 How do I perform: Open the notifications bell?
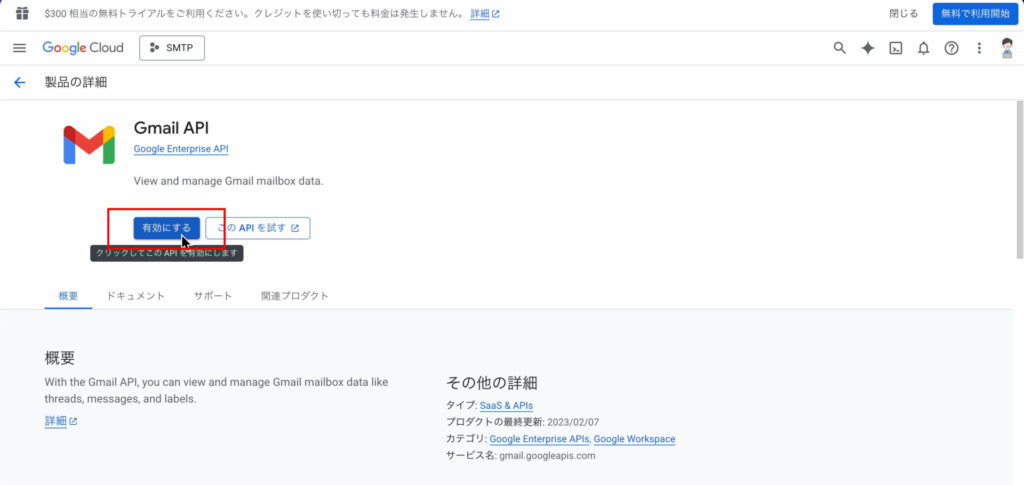click(x=923, y=48)
